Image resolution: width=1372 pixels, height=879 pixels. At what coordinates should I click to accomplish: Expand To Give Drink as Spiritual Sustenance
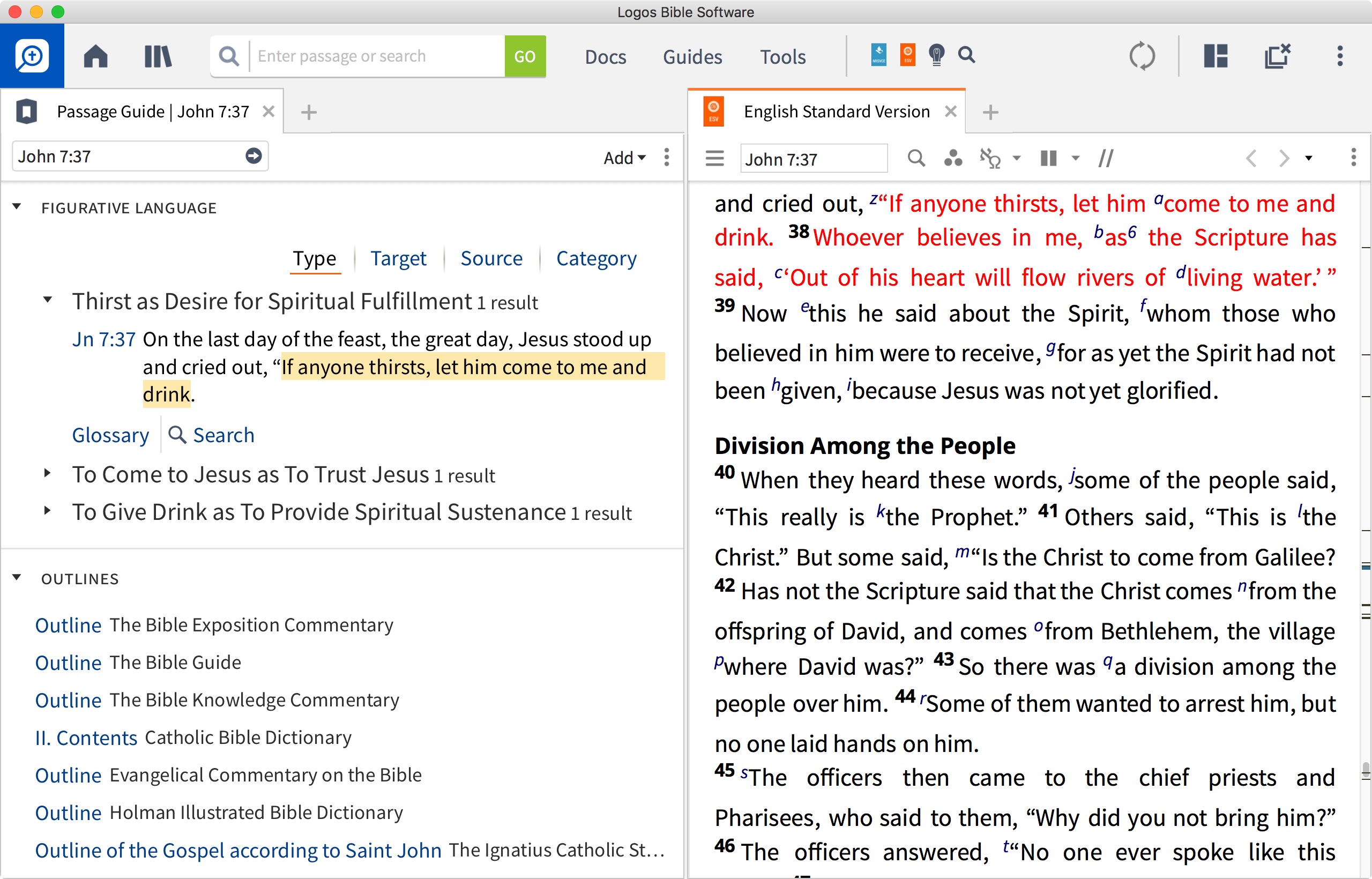48,510
